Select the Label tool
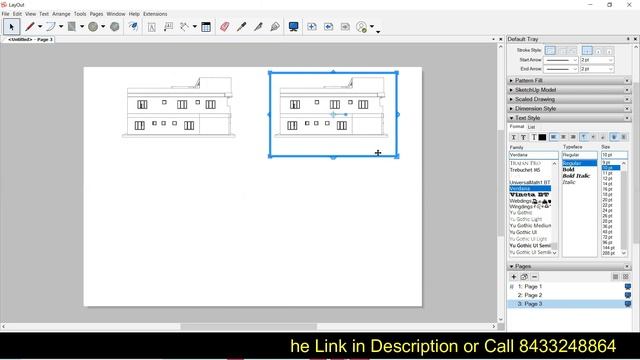Screen dimensions: 640x360 pos(168,27)
